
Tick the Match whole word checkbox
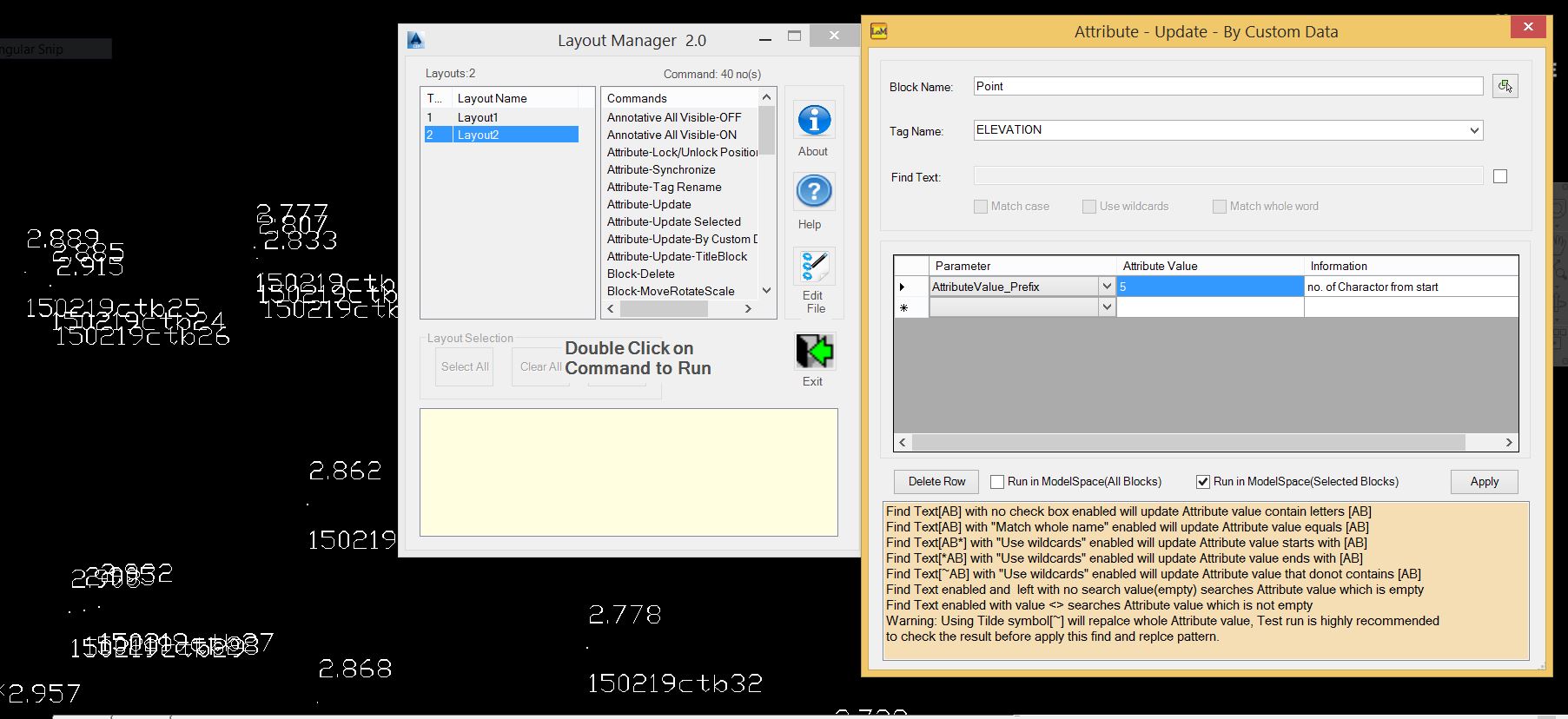click(x=1220, y=206)
